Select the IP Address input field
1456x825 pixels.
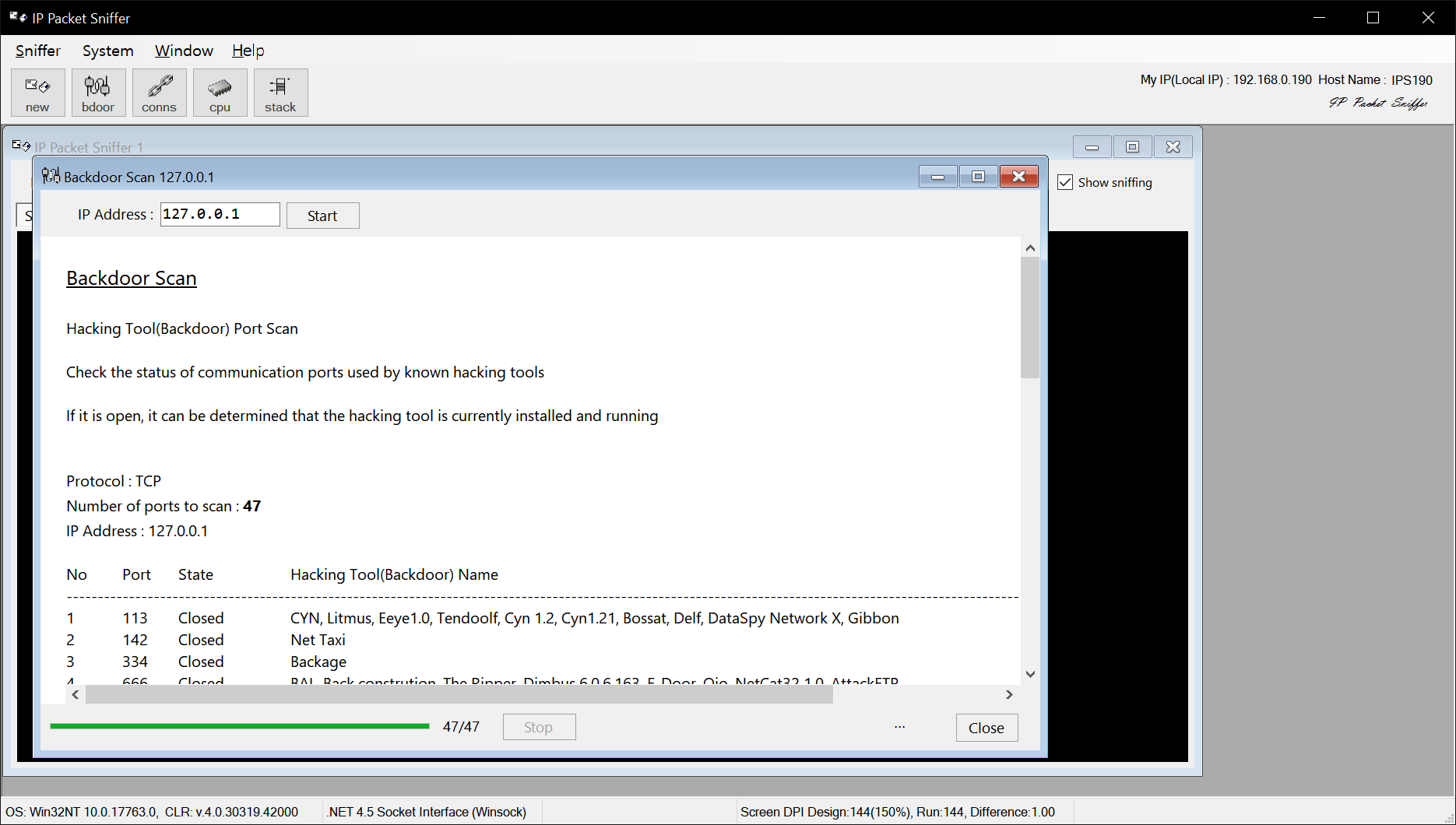220,214
